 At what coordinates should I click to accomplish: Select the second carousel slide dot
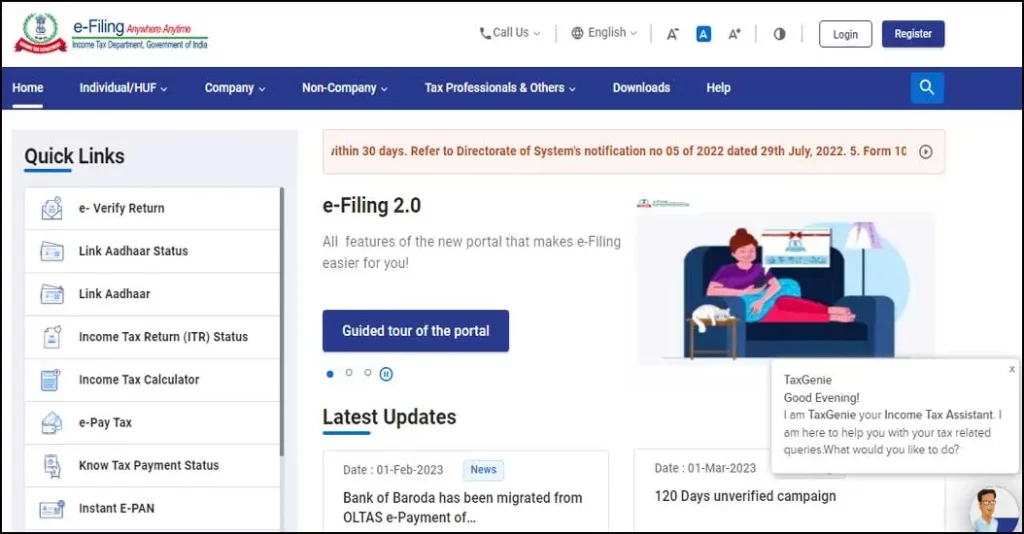click(349, 373)
